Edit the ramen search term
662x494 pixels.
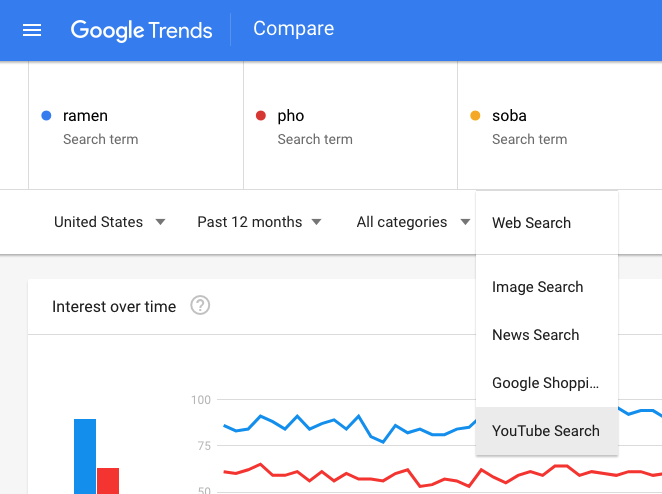tap(85, 116)
